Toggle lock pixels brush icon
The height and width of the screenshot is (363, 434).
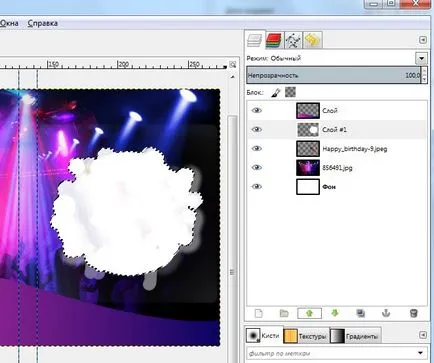coord(276,92)
